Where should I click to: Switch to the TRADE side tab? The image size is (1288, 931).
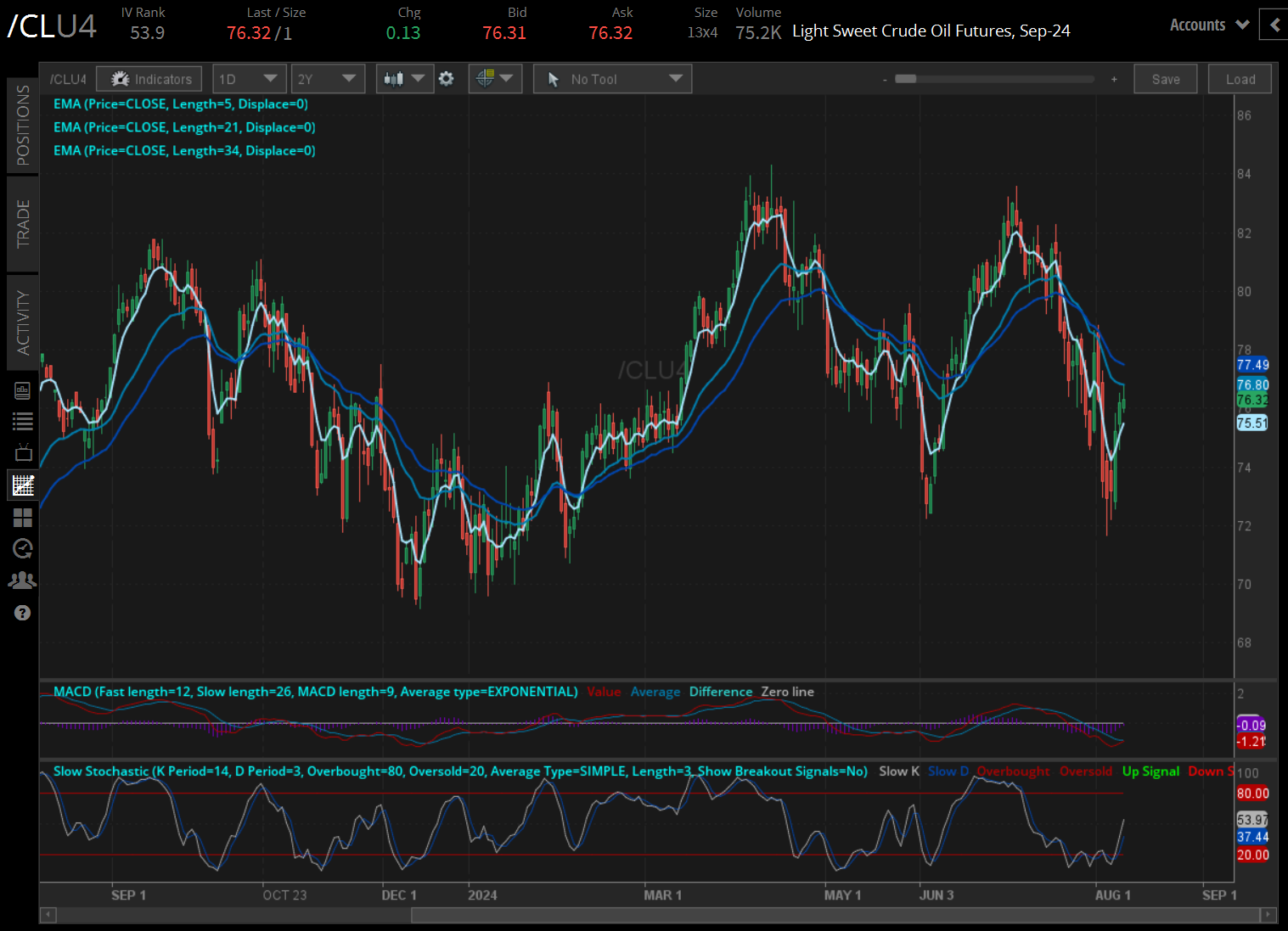click(x=23, y=224)
